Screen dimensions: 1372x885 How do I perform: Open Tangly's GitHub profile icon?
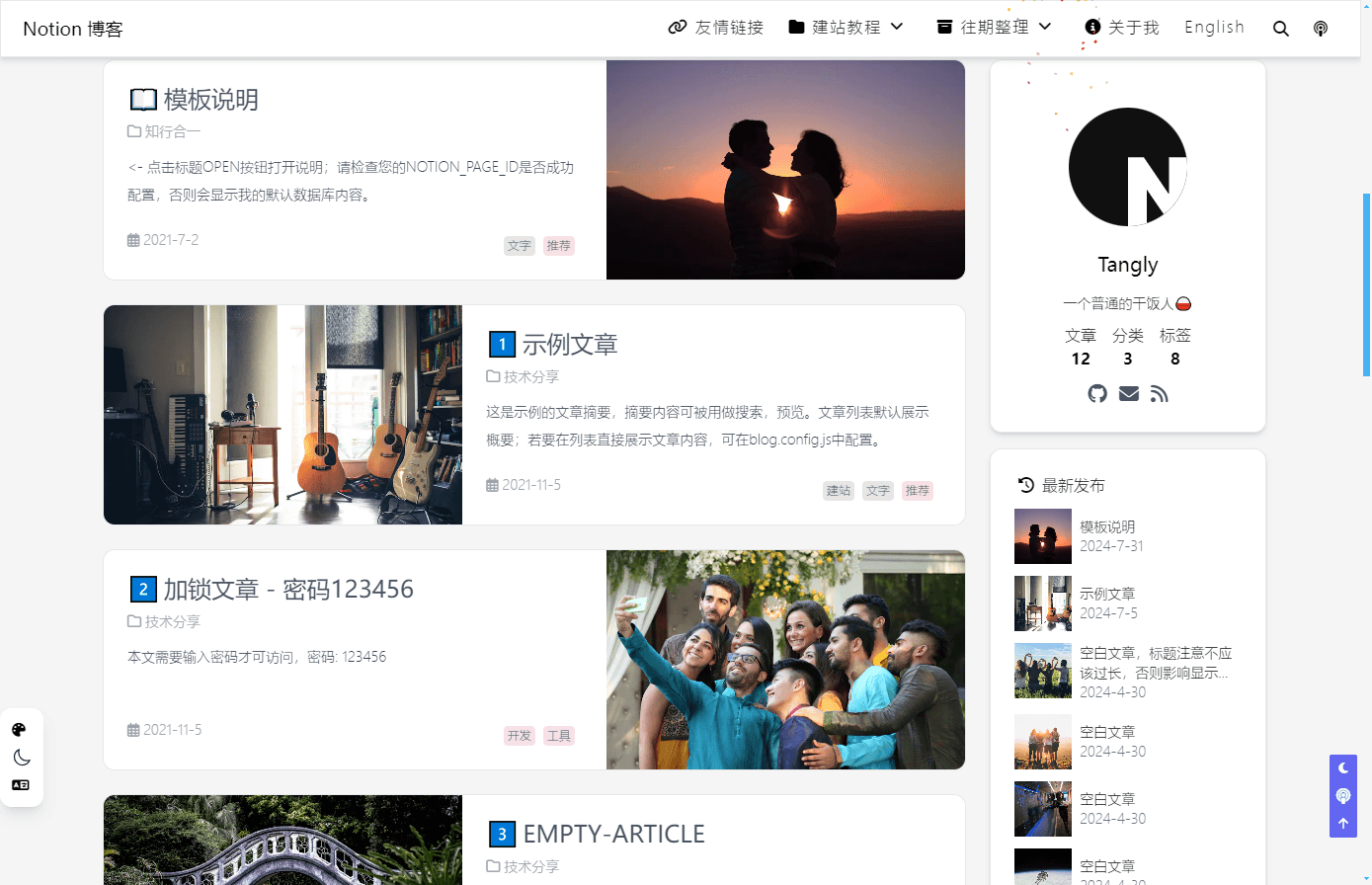pos(1097,393)
